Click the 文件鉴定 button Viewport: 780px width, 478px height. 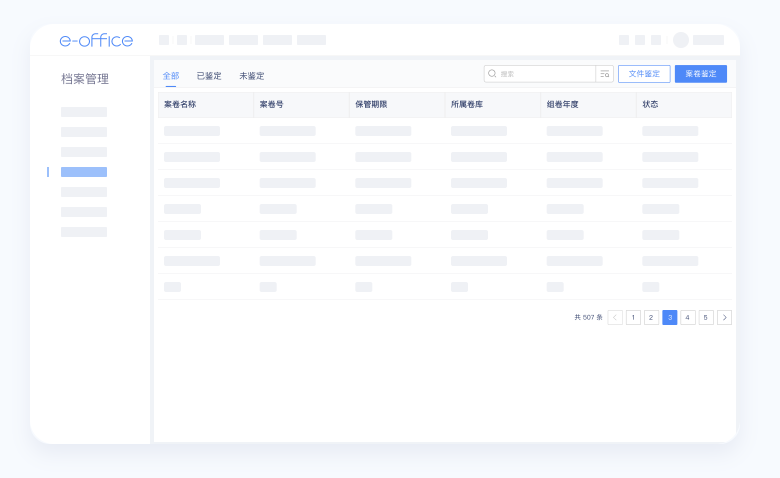(644, 74)
